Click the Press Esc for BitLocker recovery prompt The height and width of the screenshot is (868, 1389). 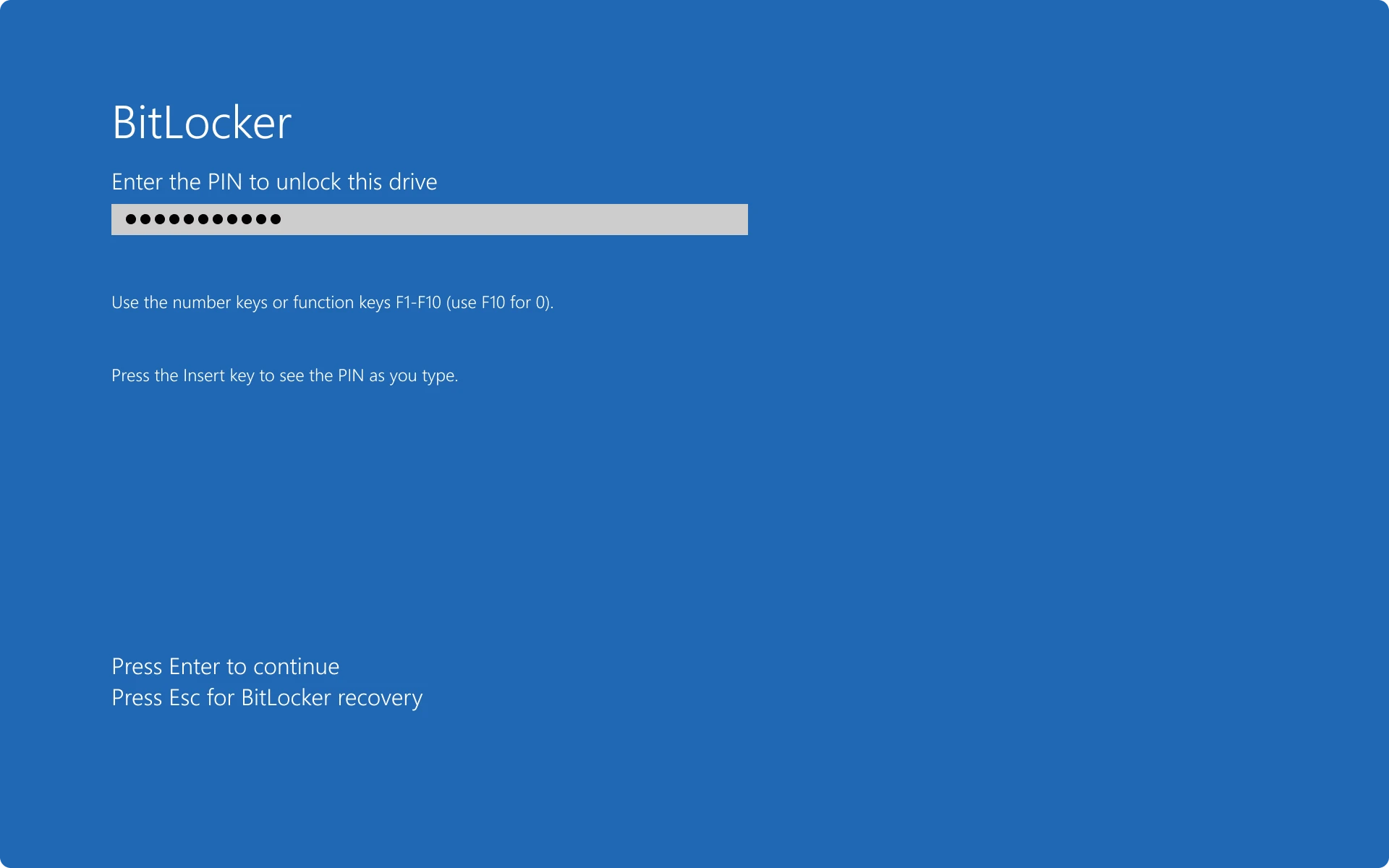pyautogui.click(x=267, y=697)
